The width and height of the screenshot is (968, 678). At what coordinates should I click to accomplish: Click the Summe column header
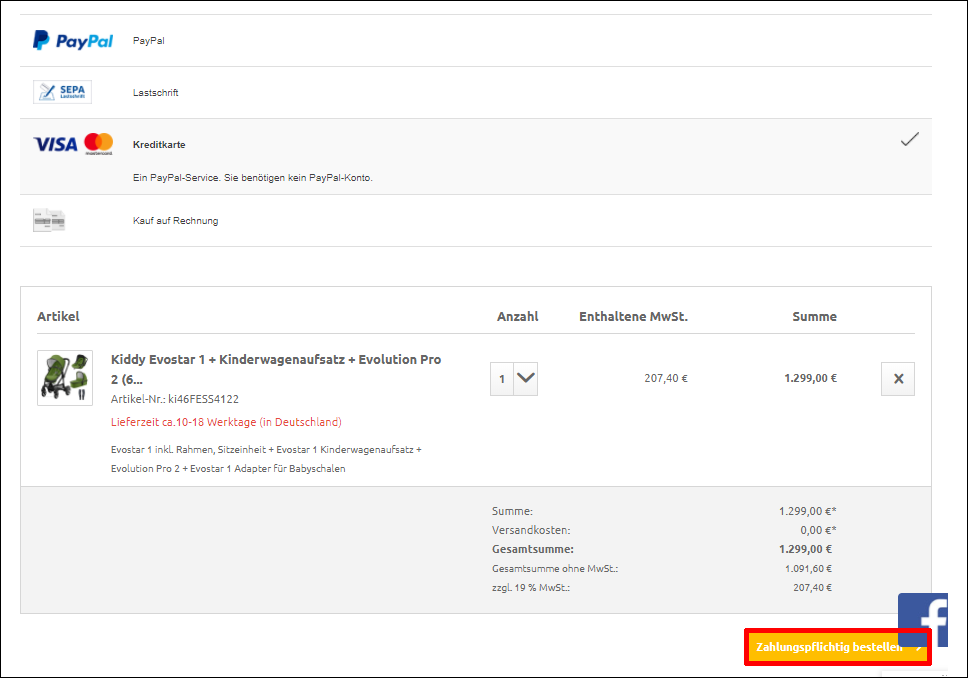point(814,317)
